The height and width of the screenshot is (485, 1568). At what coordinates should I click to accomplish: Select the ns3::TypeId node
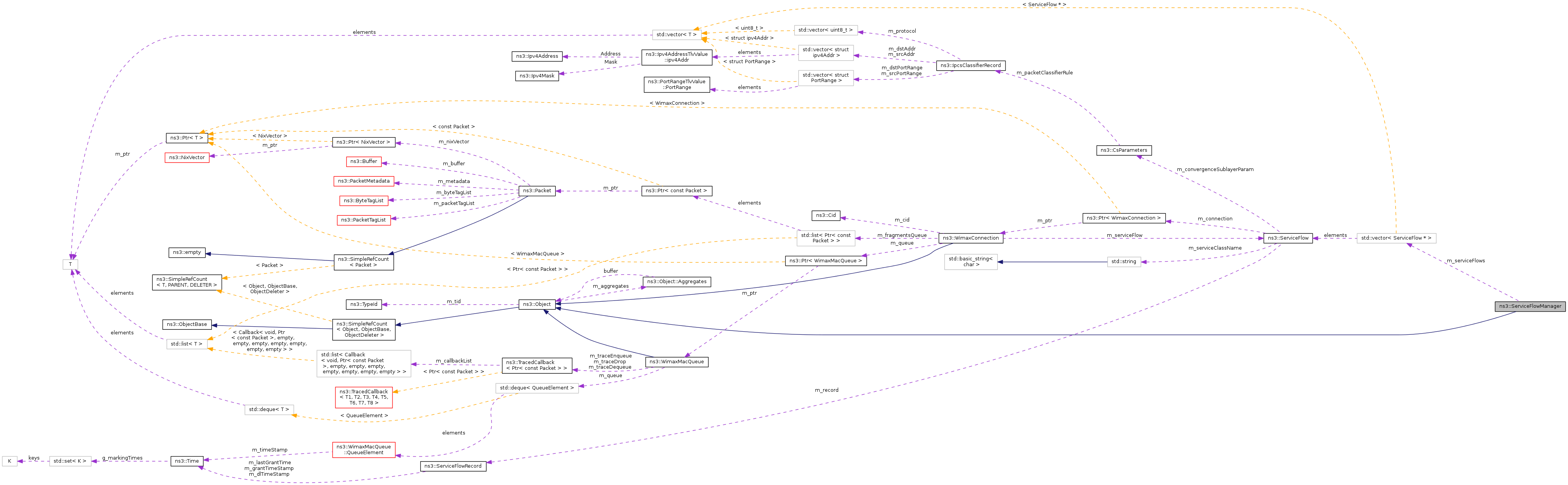point(364,304)
